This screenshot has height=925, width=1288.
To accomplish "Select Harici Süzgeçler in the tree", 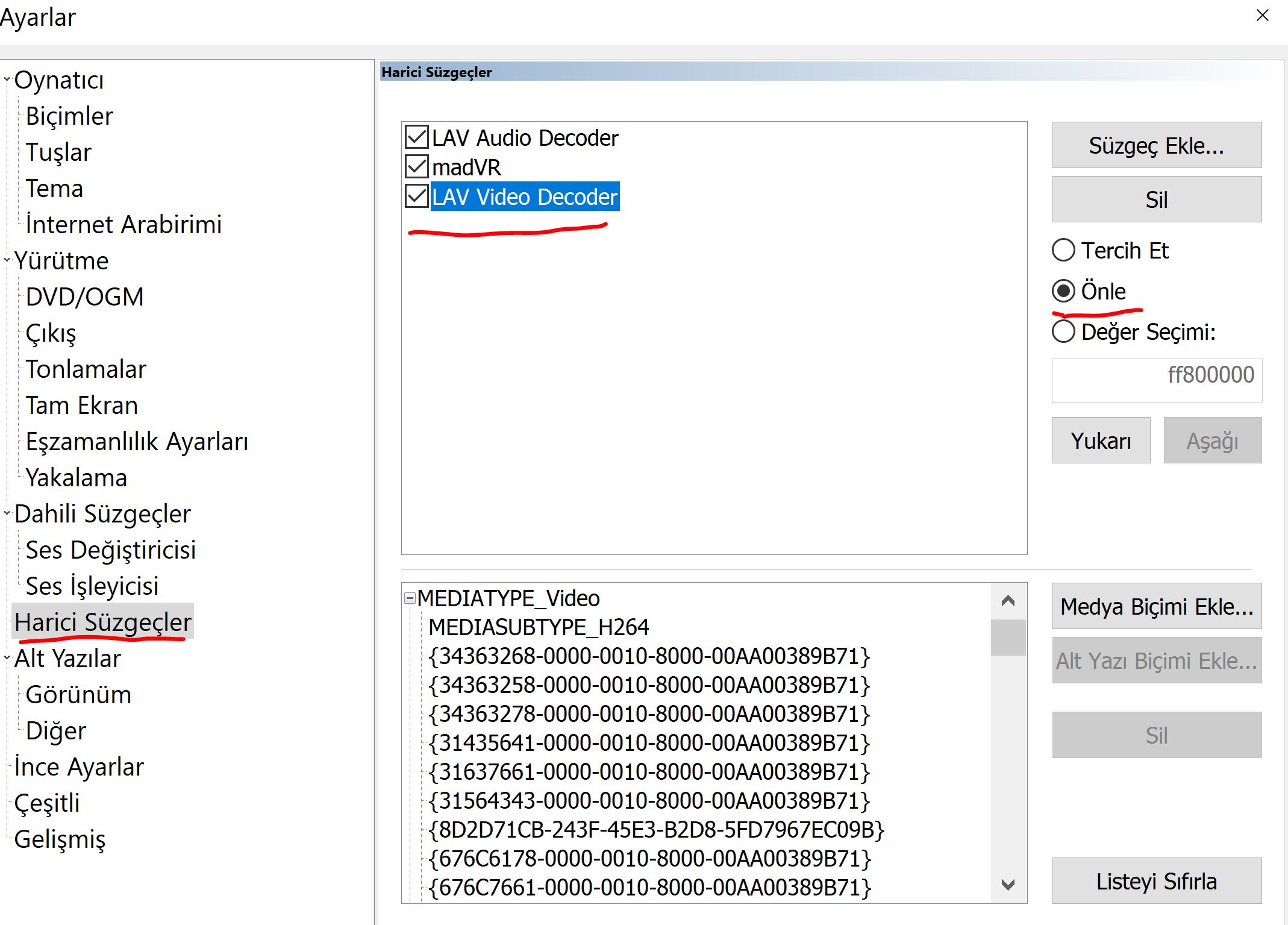I will tap(103, 622).
